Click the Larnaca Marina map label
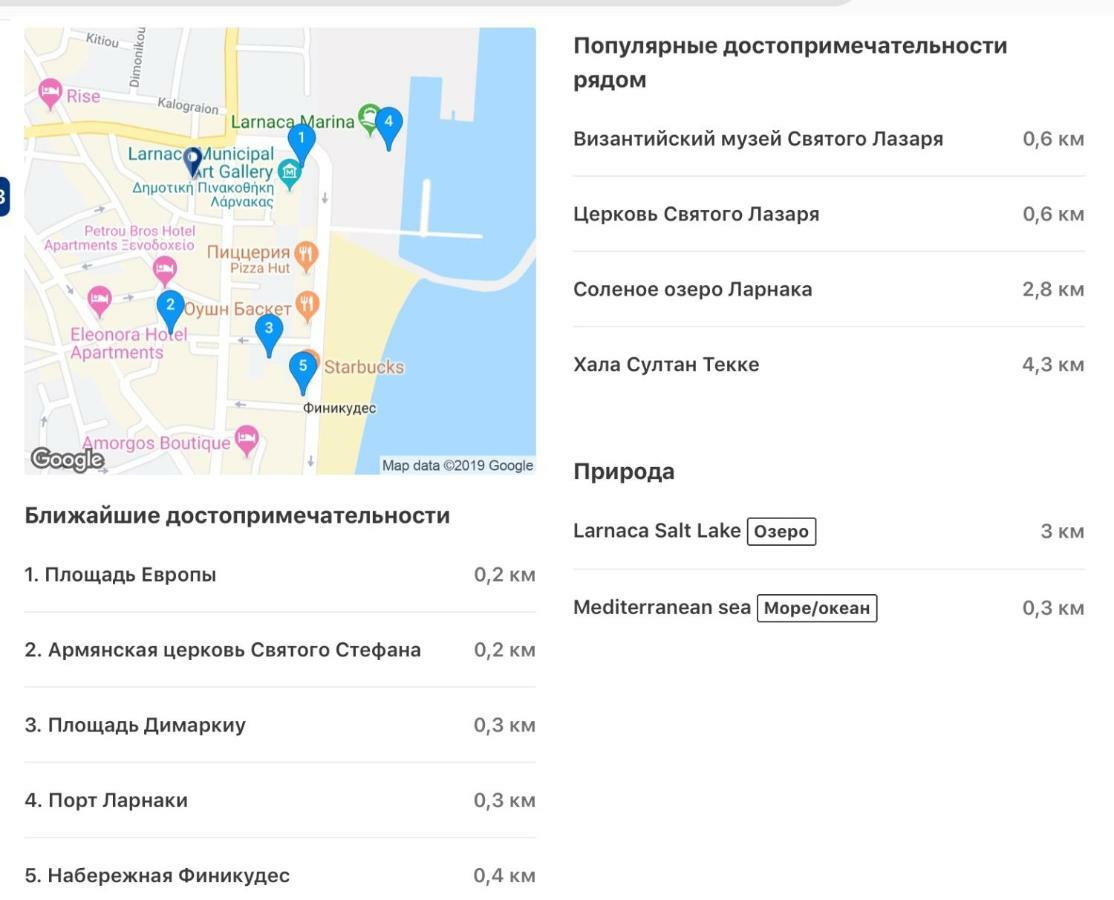1114x900 pixels. 292,122
